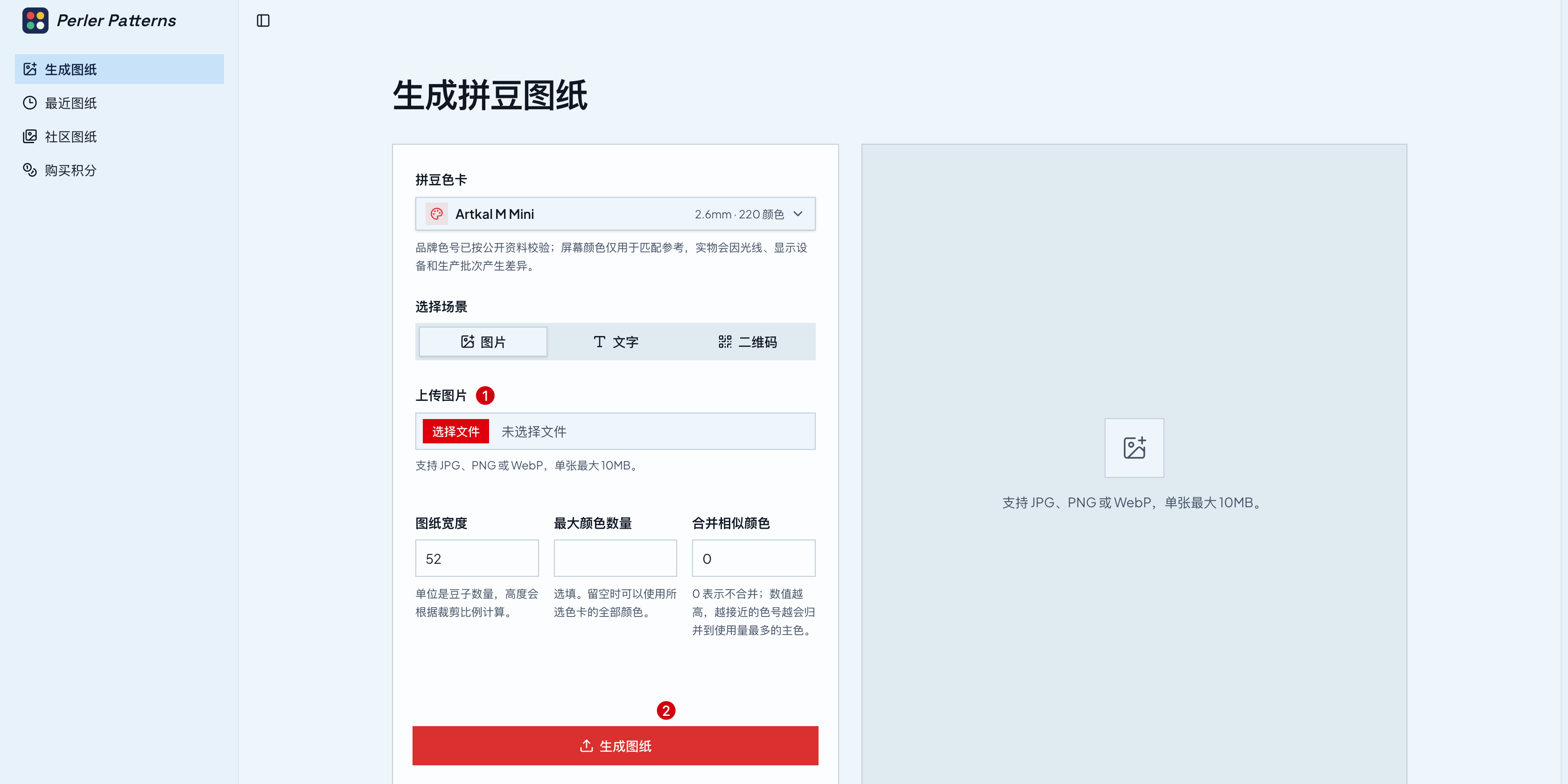Focus the empty 最大颜色数量 input

click(x=616, y=558)
